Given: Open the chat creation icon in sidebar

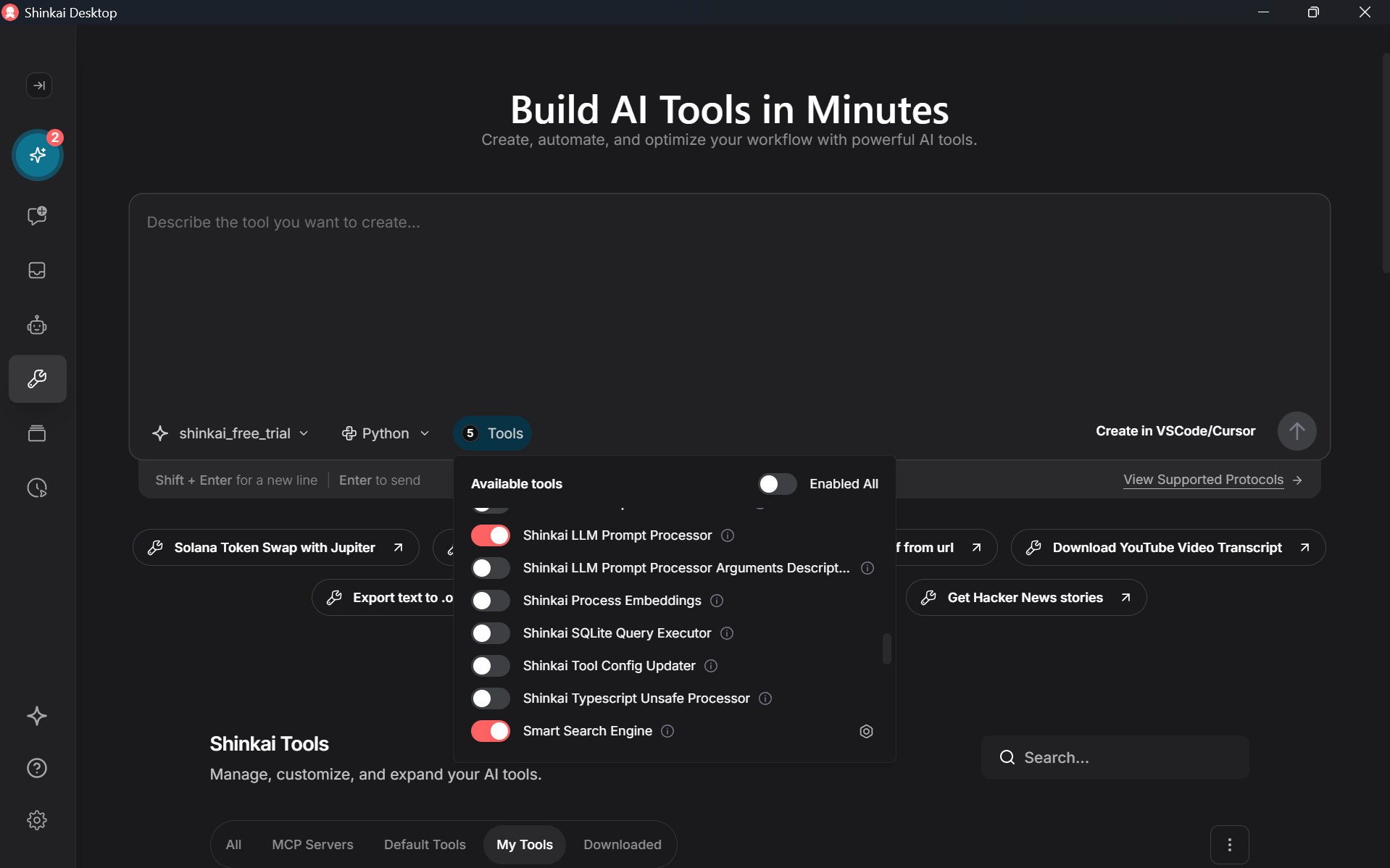Looking at the screenshot, I should pyautogui.click(x=37, y=215).
